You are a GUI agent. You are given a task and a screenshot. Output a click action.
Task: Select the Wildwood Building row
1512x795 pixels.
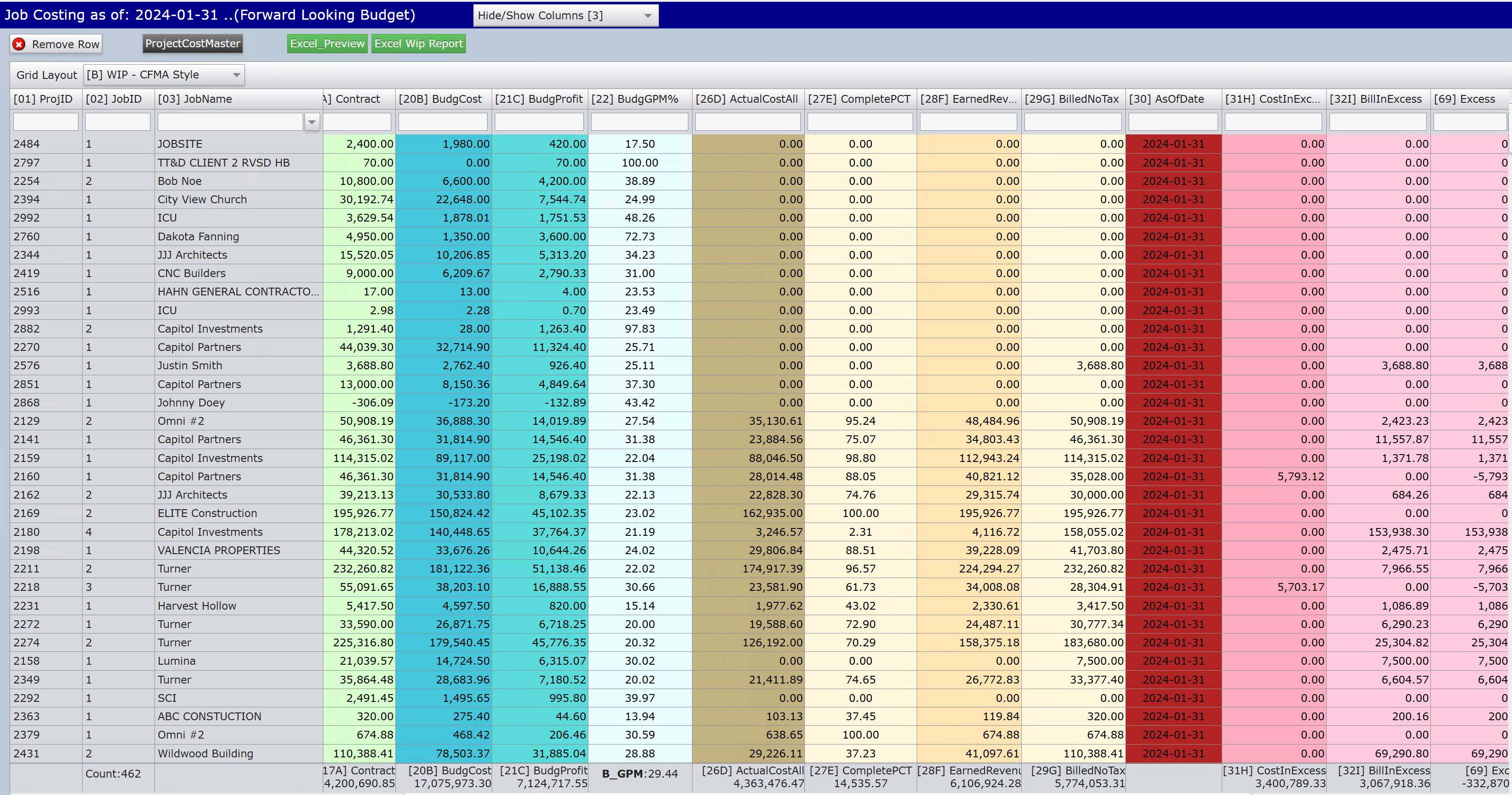pyautogui.click(x=204, y=753)
